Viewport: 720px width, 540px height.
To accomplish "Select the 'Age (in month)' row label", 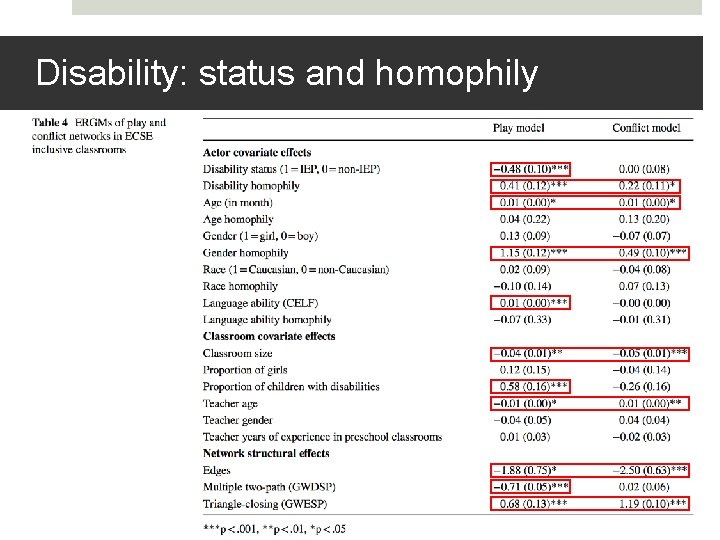I will 237,202.
